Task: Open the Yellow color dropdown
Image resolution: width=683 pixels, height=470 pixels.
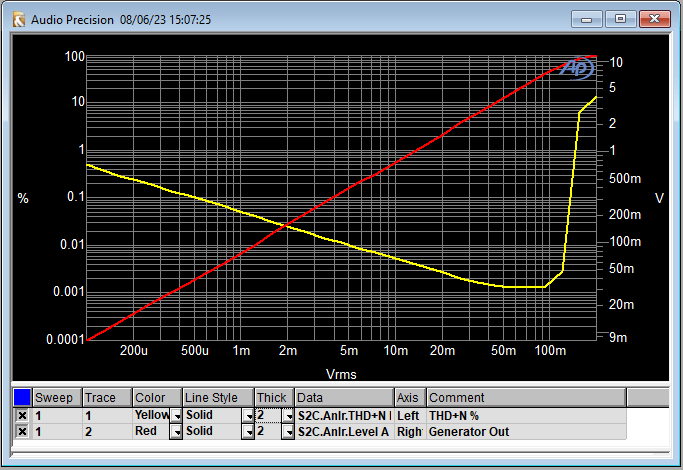Action: pos(176,416)
